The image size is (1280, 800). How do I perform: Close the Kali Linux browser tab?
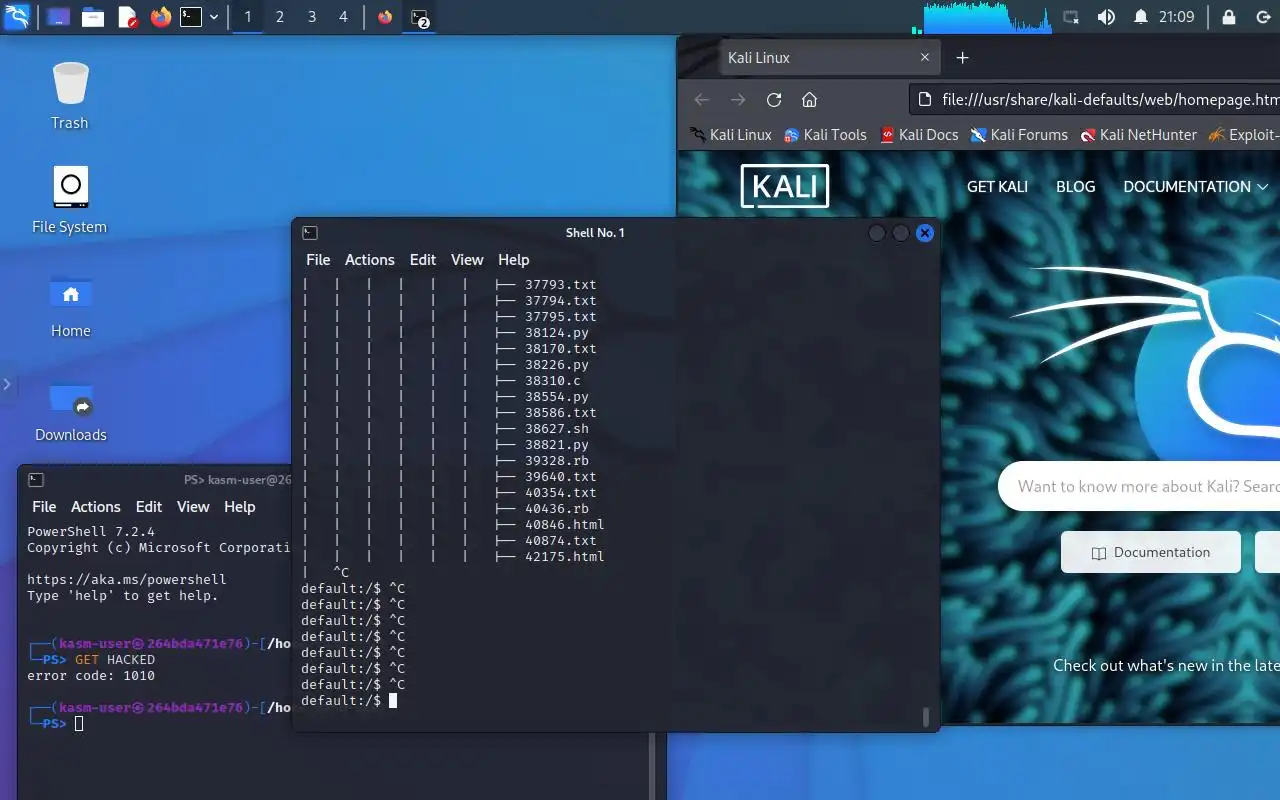(x=925, y=58)
